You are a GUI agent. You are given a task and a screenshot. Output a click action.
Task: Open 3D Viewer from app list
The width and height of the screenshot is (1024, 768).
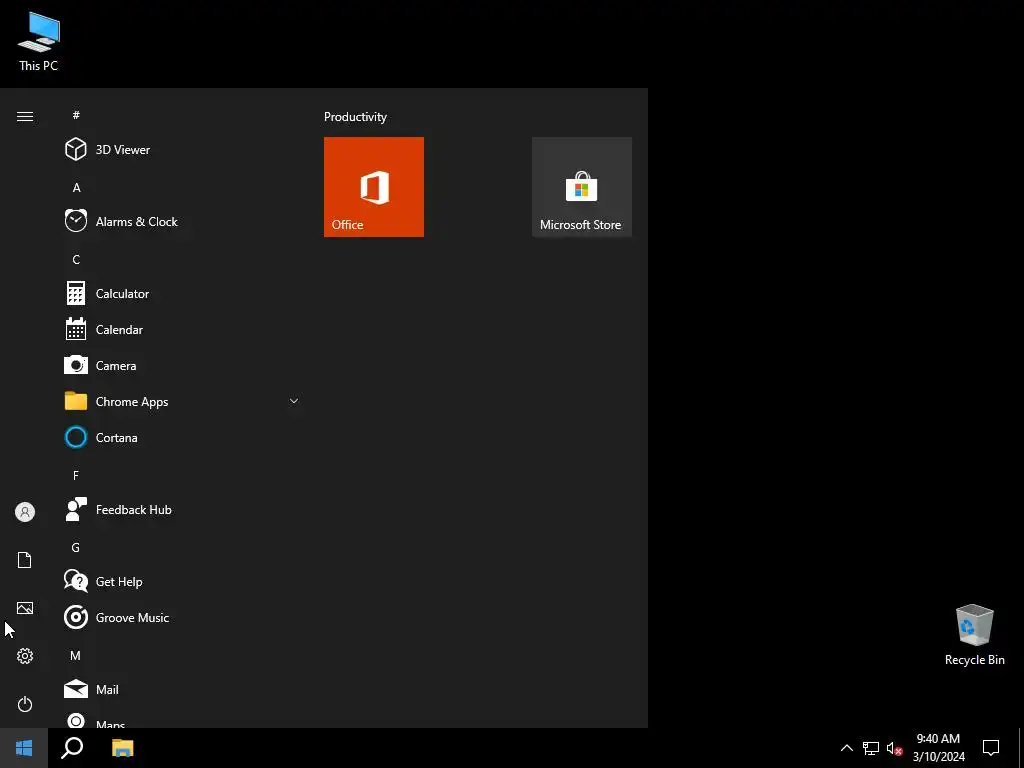coord(183,150)
